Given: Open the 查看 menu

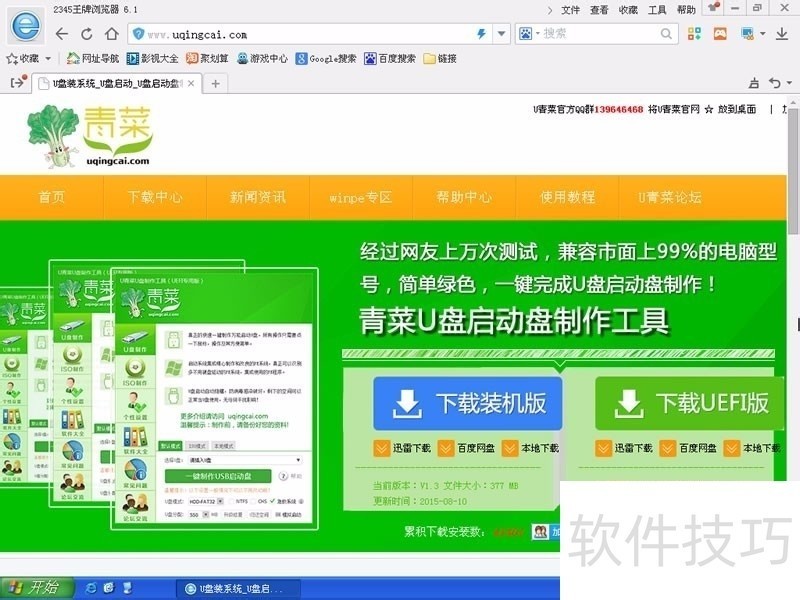Looking at the screenshot, I should [599, 10].
